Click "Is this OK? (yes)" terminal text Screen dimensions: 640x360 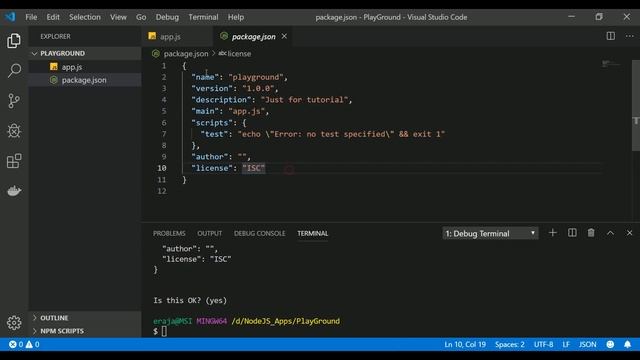(190, 300)
